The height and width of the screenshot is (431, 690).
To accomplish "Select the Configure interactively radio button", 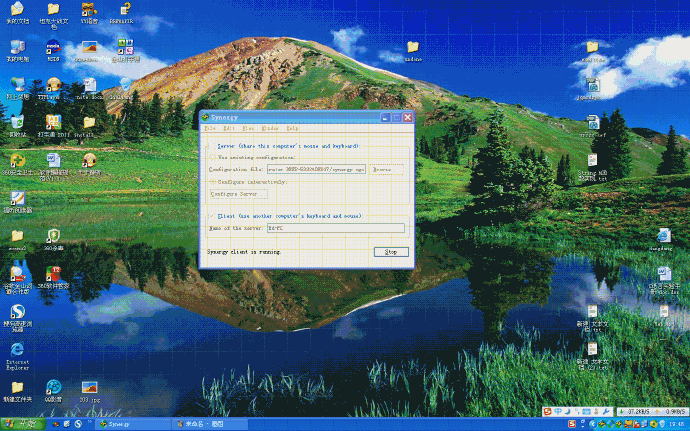I will pos(211,182).
